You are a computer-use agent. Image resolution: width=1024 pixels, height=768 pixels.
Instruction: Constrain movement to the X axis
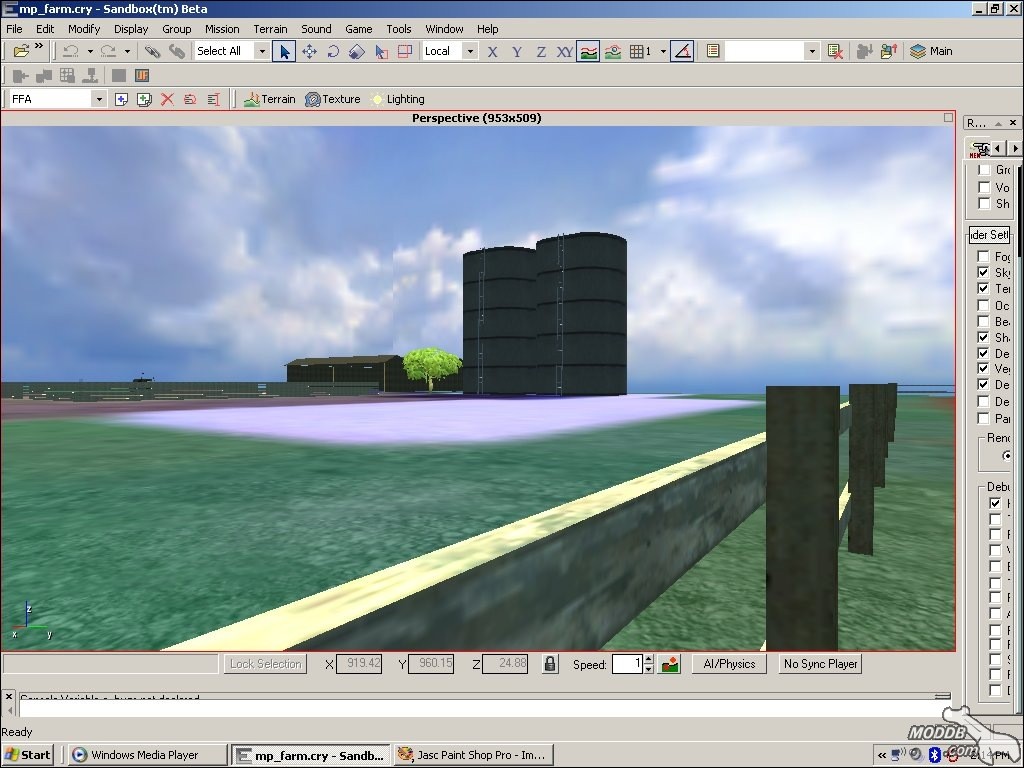tap(492, 51)
